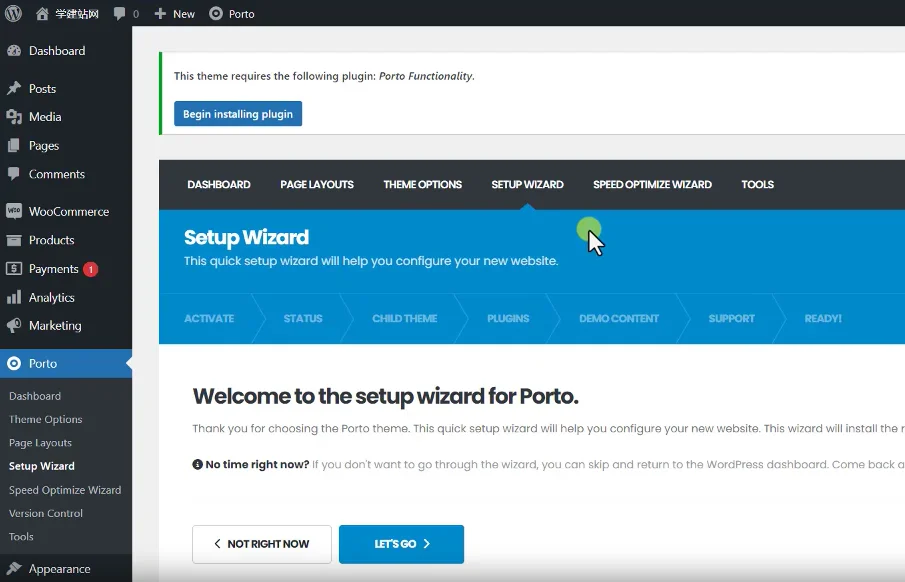The width and height of the screenshot is (905, 582).
Task: Click the LET'S GO button
Action: point(401,544)
